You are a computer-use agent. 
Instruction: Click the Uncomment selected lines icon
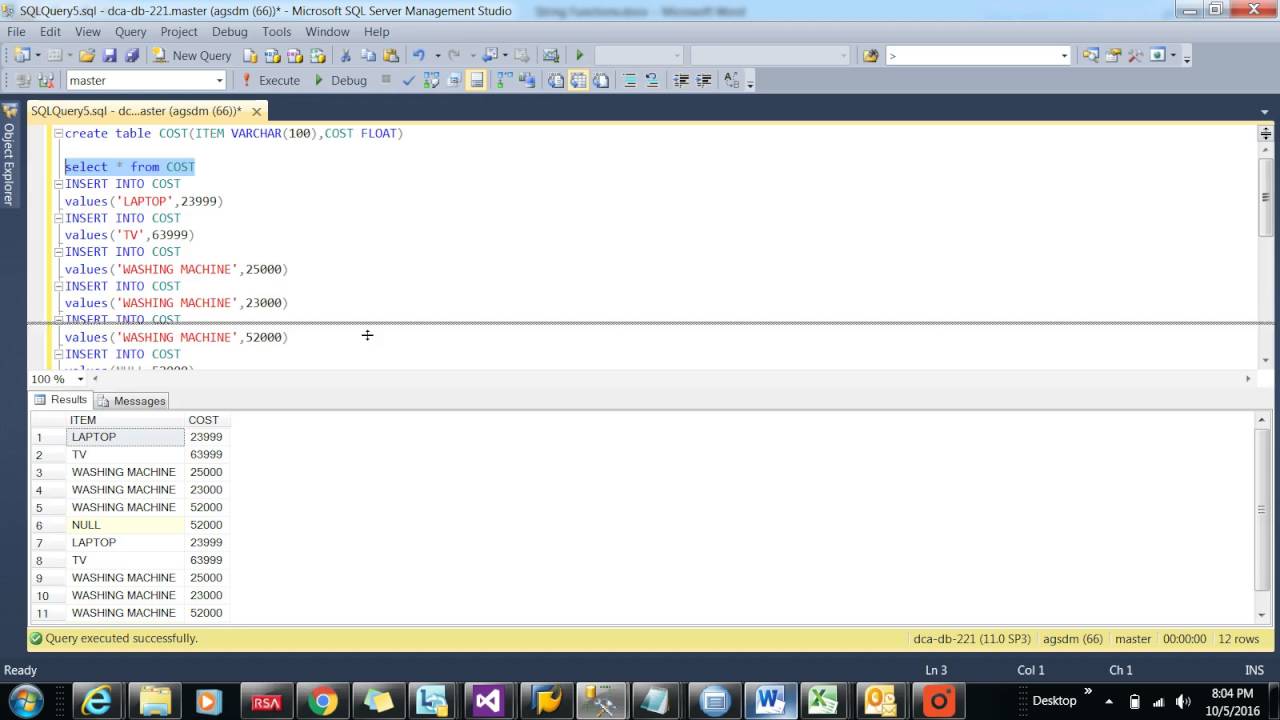click(x=652, y=80)
